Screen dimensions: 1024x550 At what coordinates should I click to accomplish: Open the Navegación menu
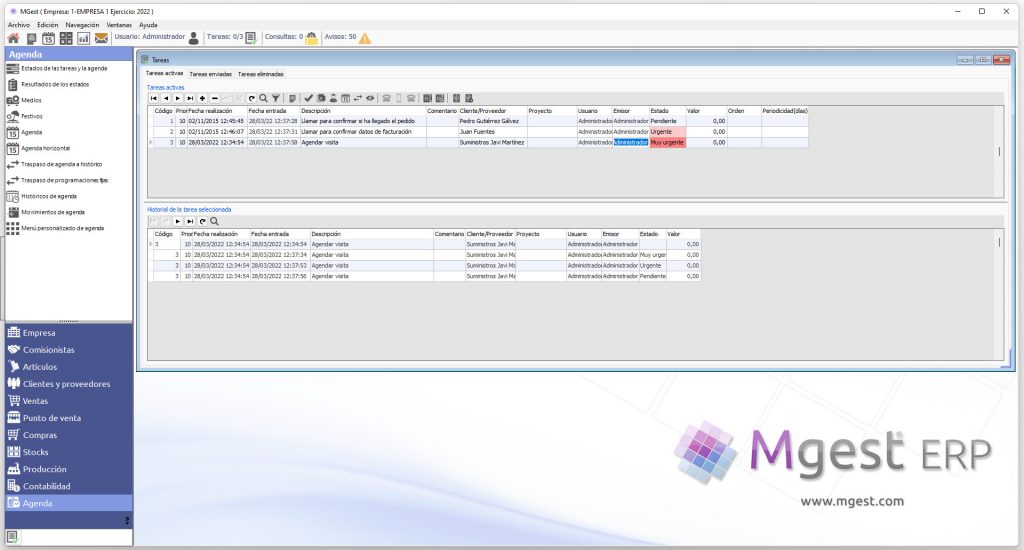(82, 25)
